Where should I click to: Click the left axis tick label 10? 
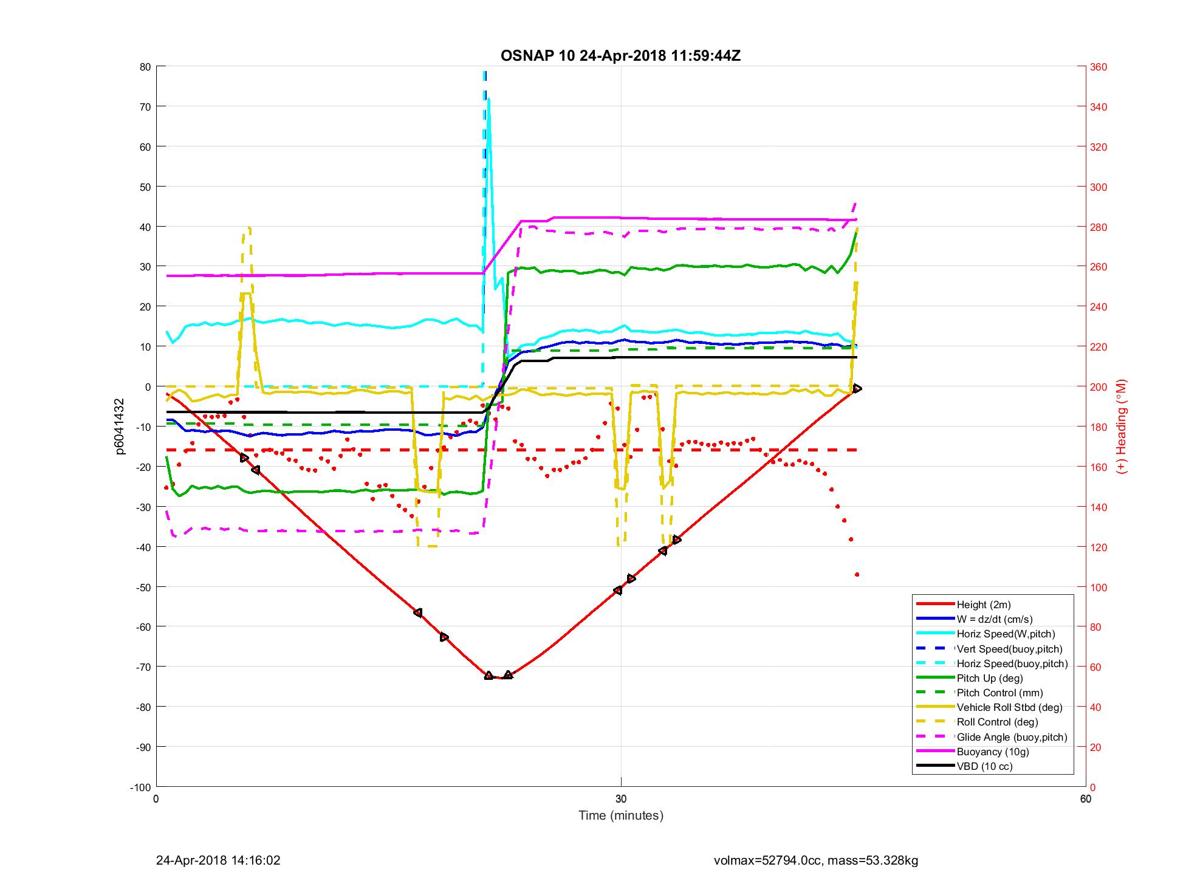tap(145, 347)
